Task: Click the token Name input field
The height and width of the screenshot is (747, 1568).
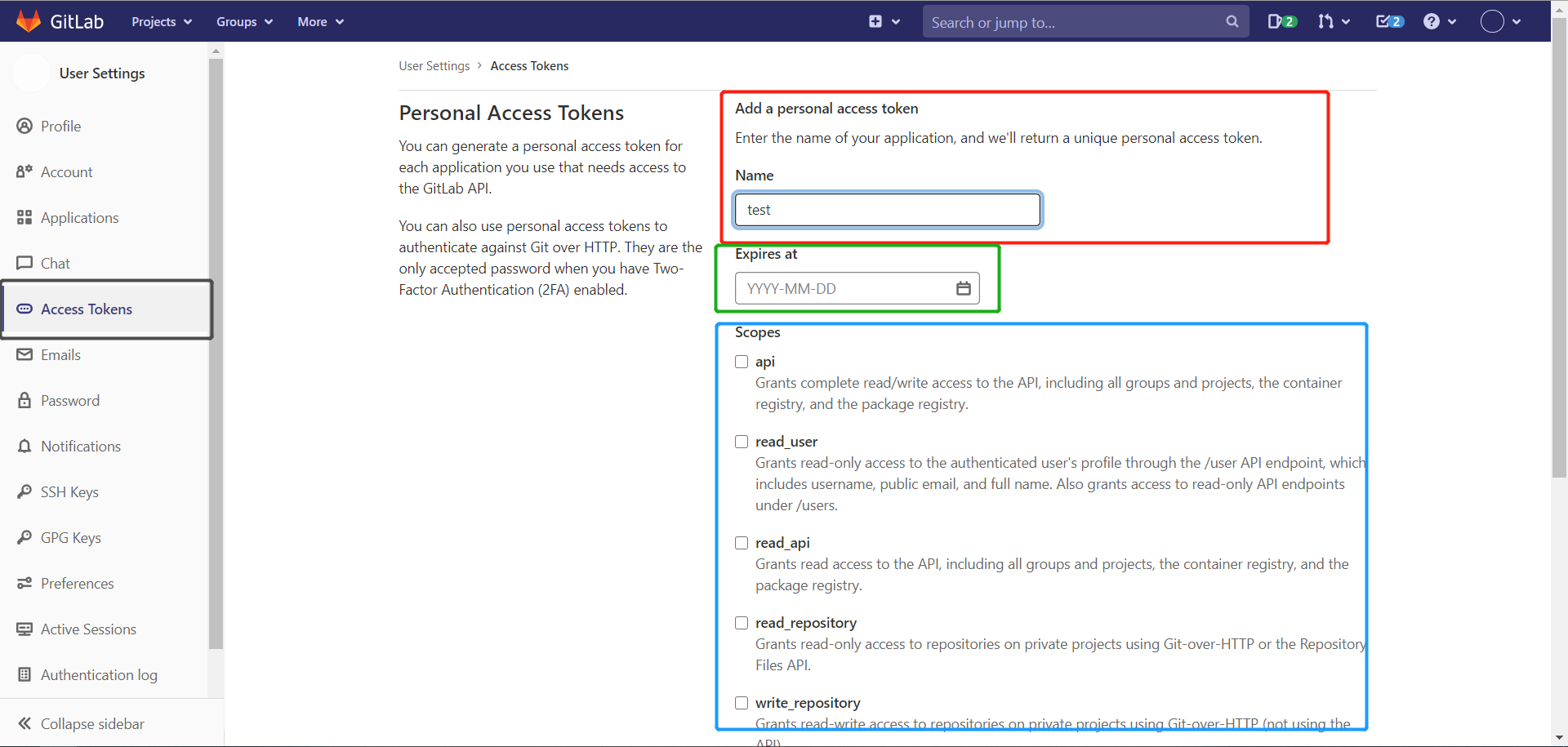Action: pos(888,210)
